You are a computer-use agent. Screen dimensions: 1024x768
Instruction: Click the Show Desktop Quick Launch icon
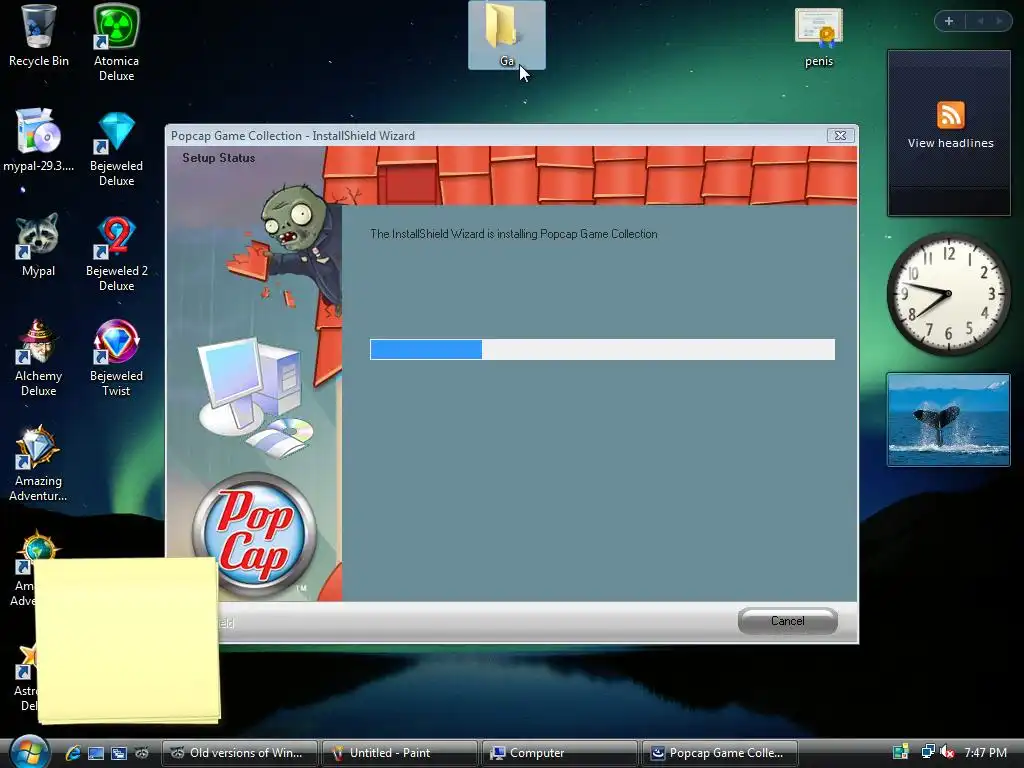96,753
